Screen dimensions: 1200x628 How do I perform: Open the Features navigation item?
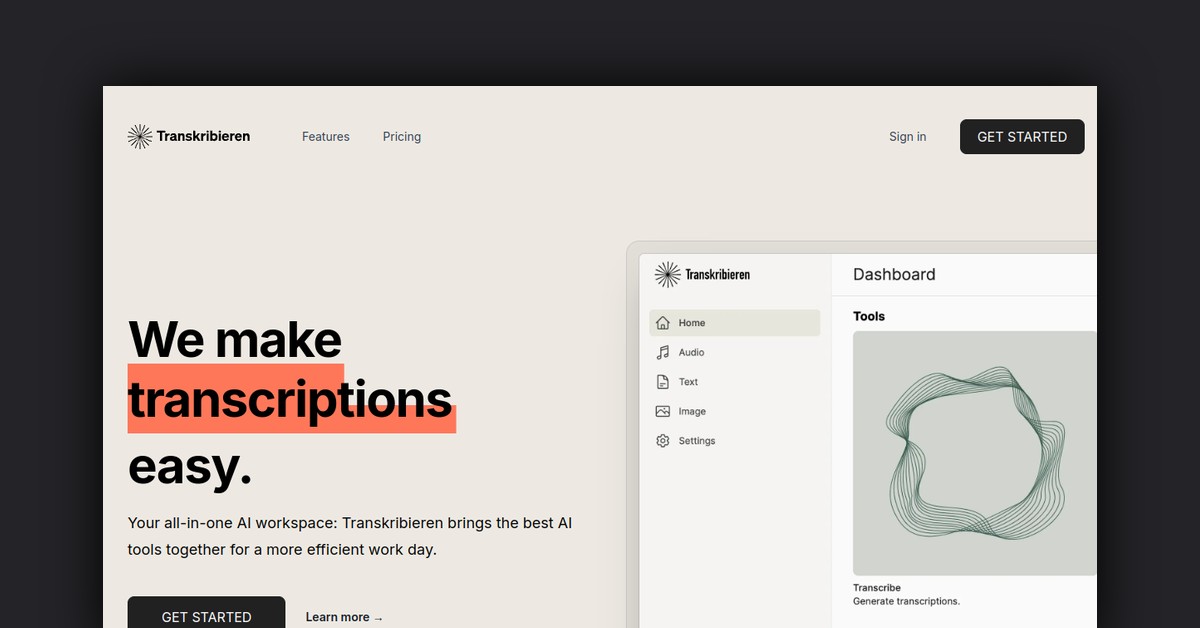coord(326,137)
